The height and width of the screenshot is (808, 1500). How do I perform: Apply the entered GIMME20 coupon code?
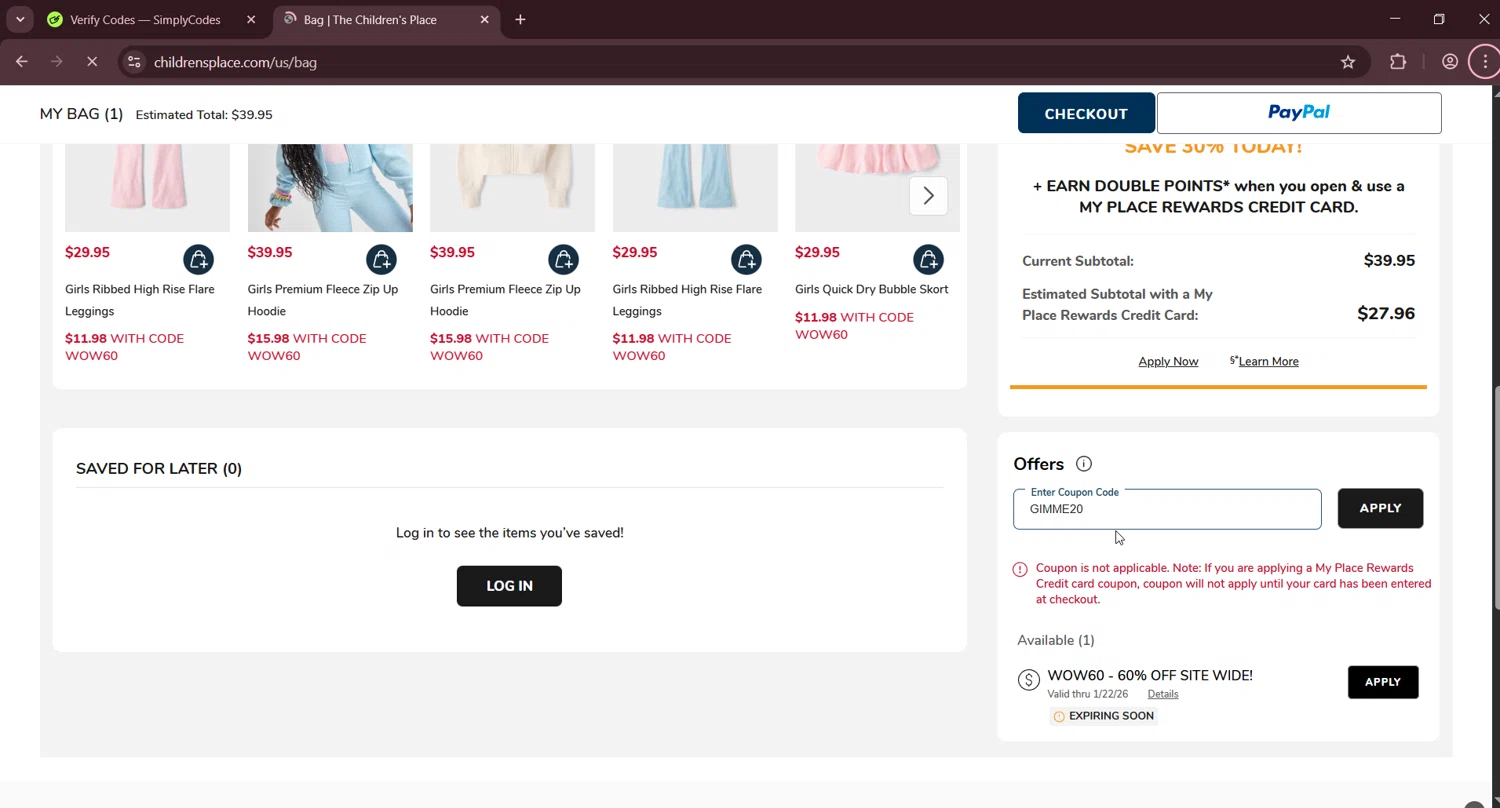tap(1380, 508)
